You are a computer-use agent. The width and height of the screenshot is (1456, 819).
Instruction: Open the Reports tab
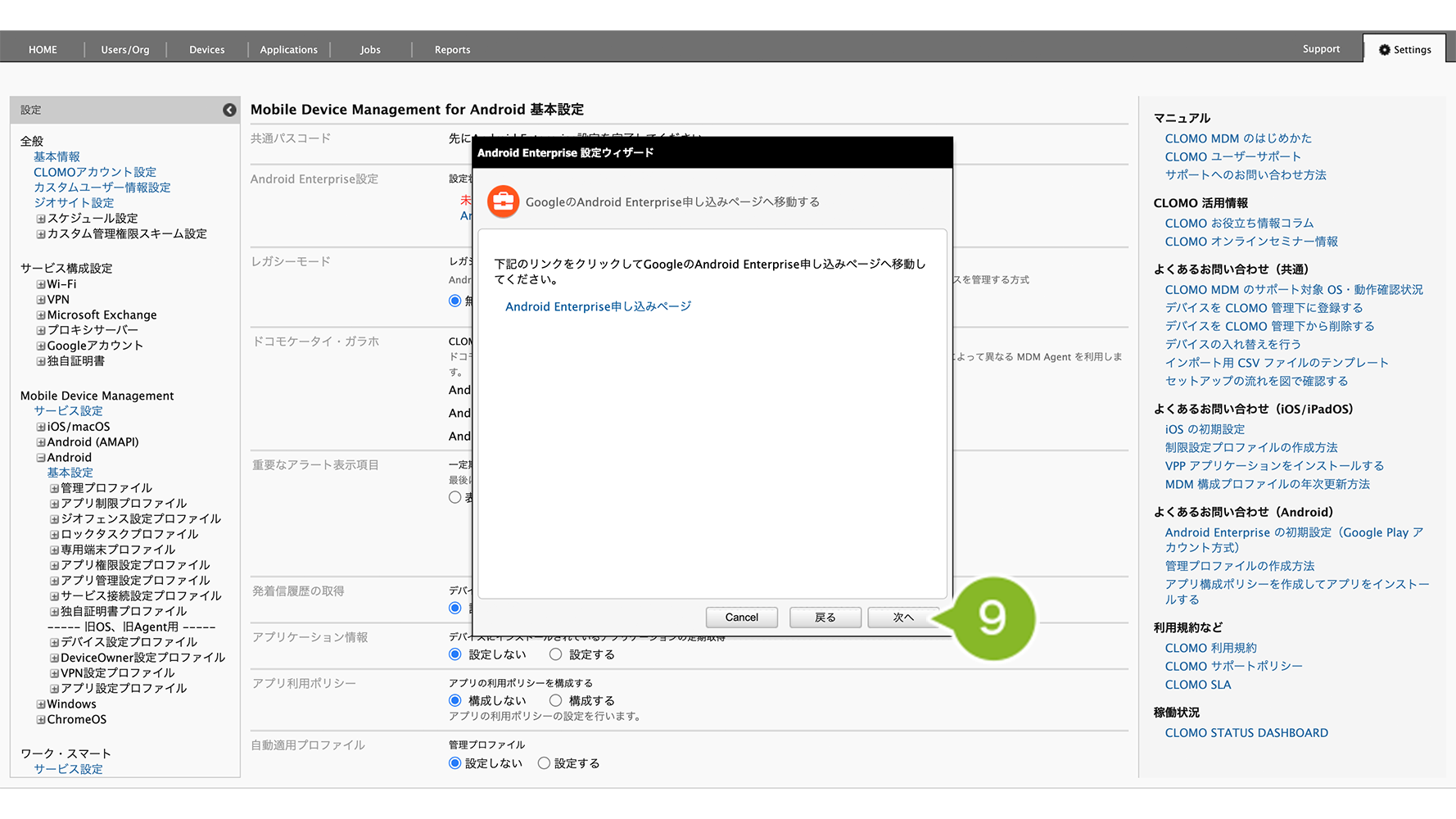coord(453,49)
